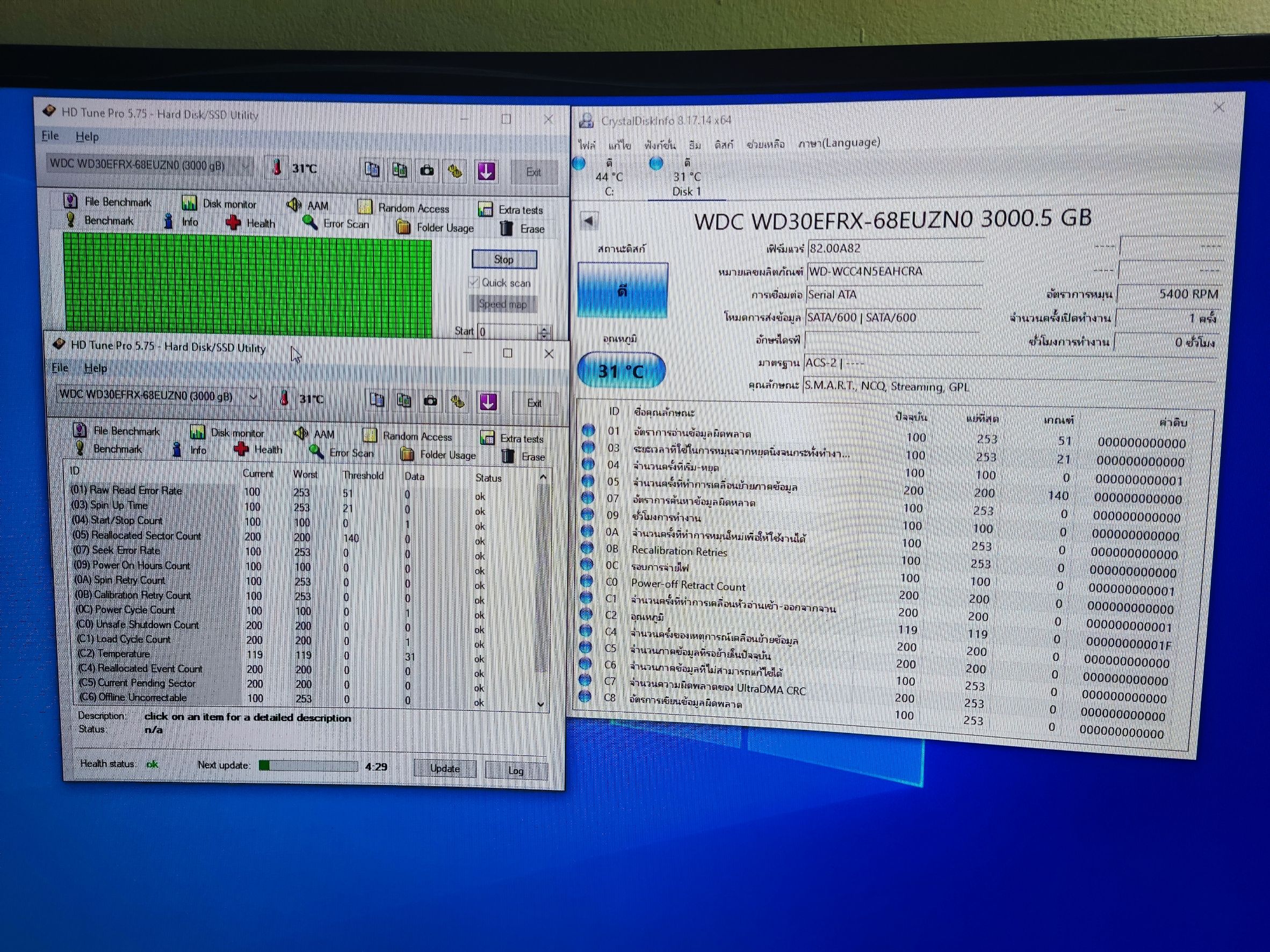Toggle the Quick scan checkbox

[474, 282]
